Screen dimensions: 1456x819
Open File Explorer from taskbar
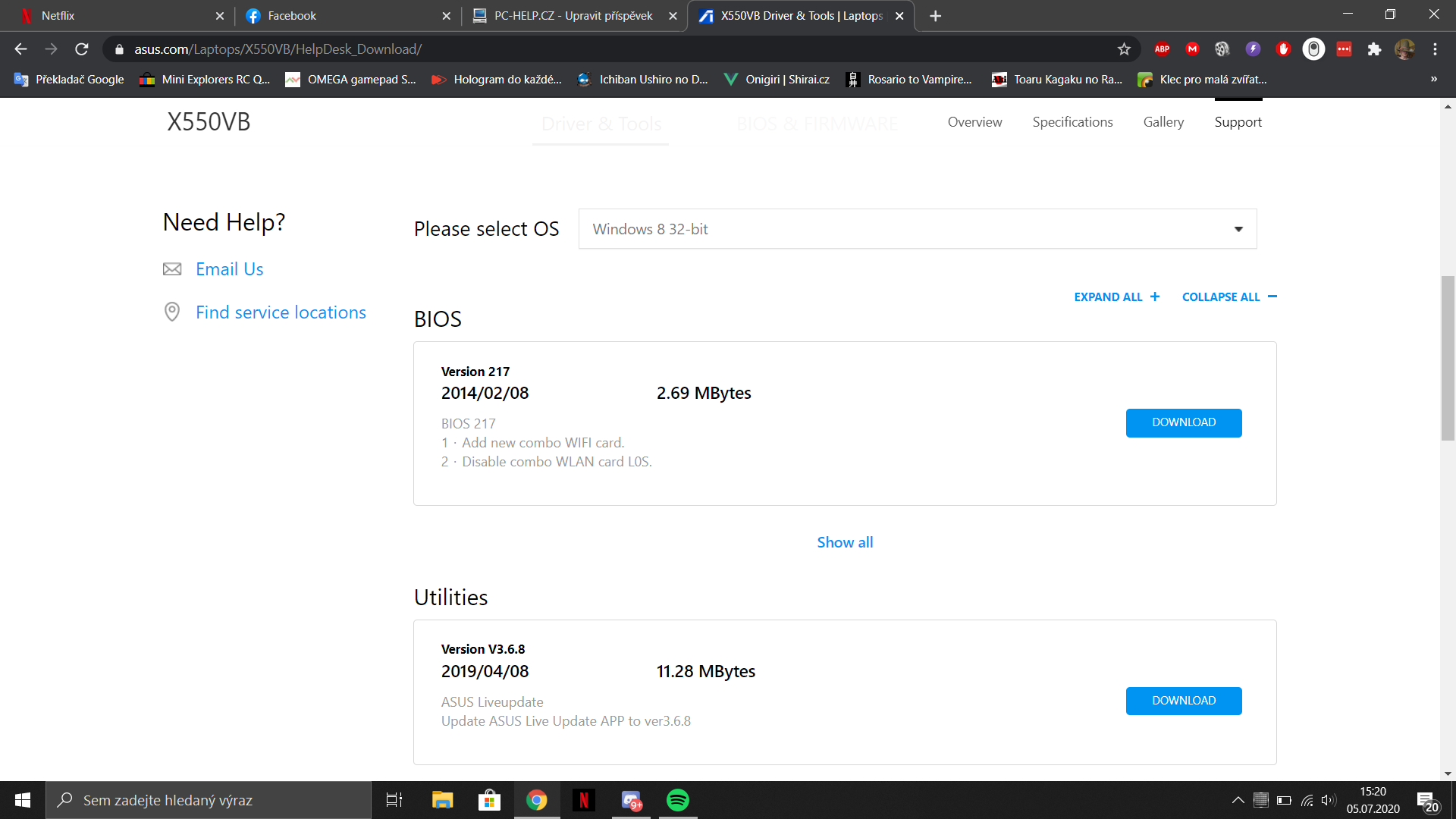tap(442, 800)
